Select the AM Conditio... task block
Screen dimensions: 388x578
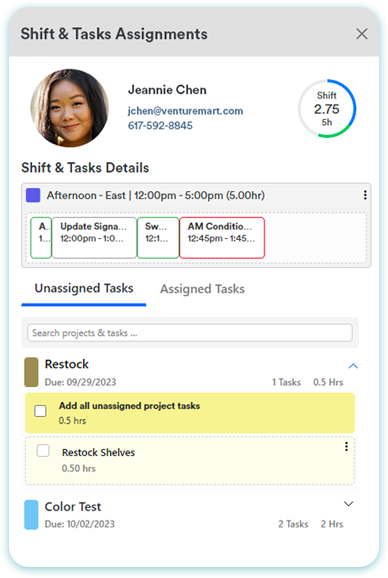222,237
